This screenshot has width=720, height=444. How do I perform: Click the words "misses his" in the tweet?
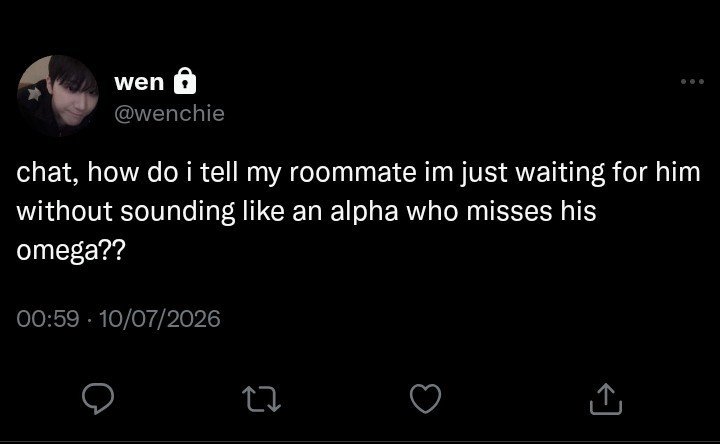pos(531,212)
